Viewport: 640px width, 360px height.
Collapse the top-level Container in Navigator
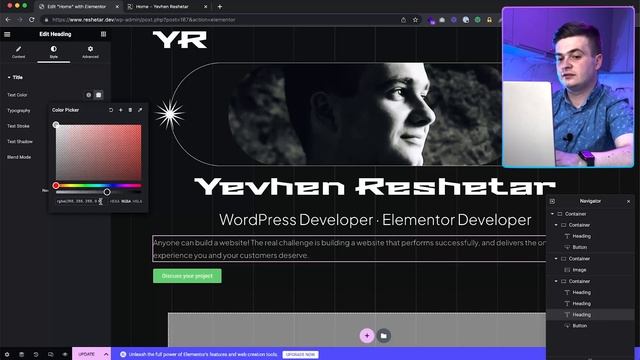click(x=552, y=214)
